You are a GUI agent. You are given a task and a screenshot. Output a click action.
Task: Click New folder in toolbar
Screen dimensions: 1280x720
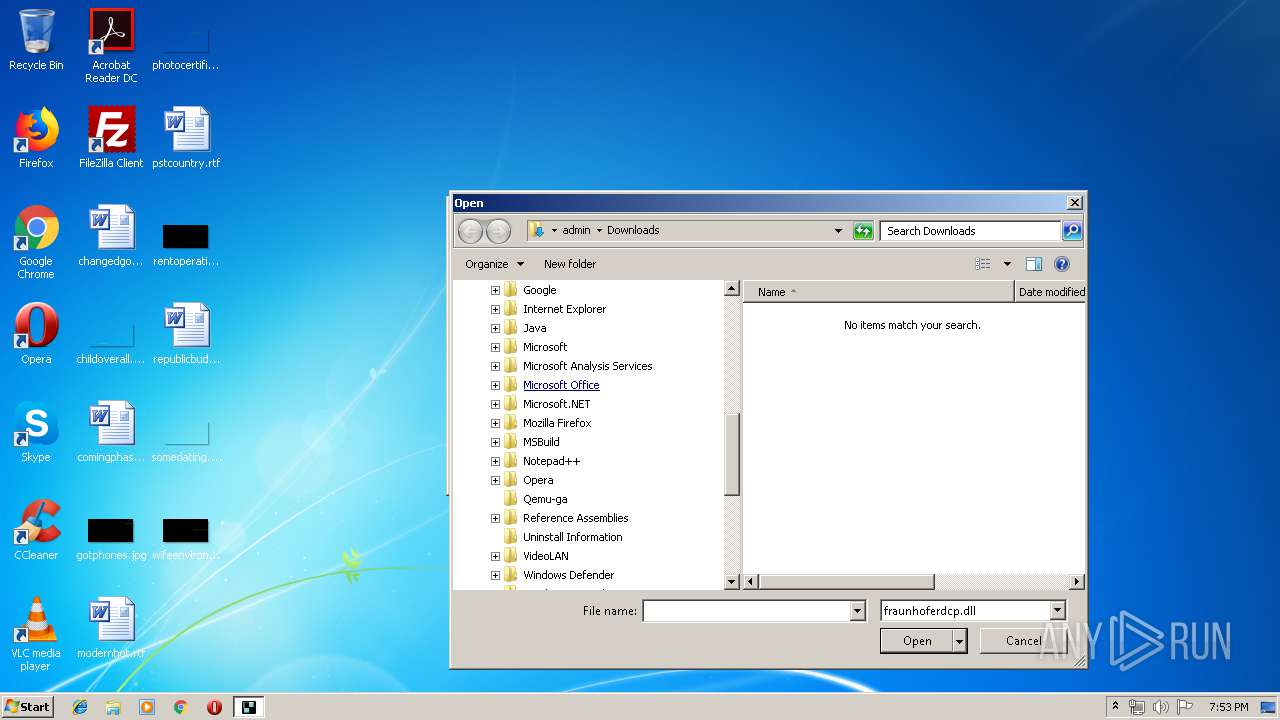[570, 264]
